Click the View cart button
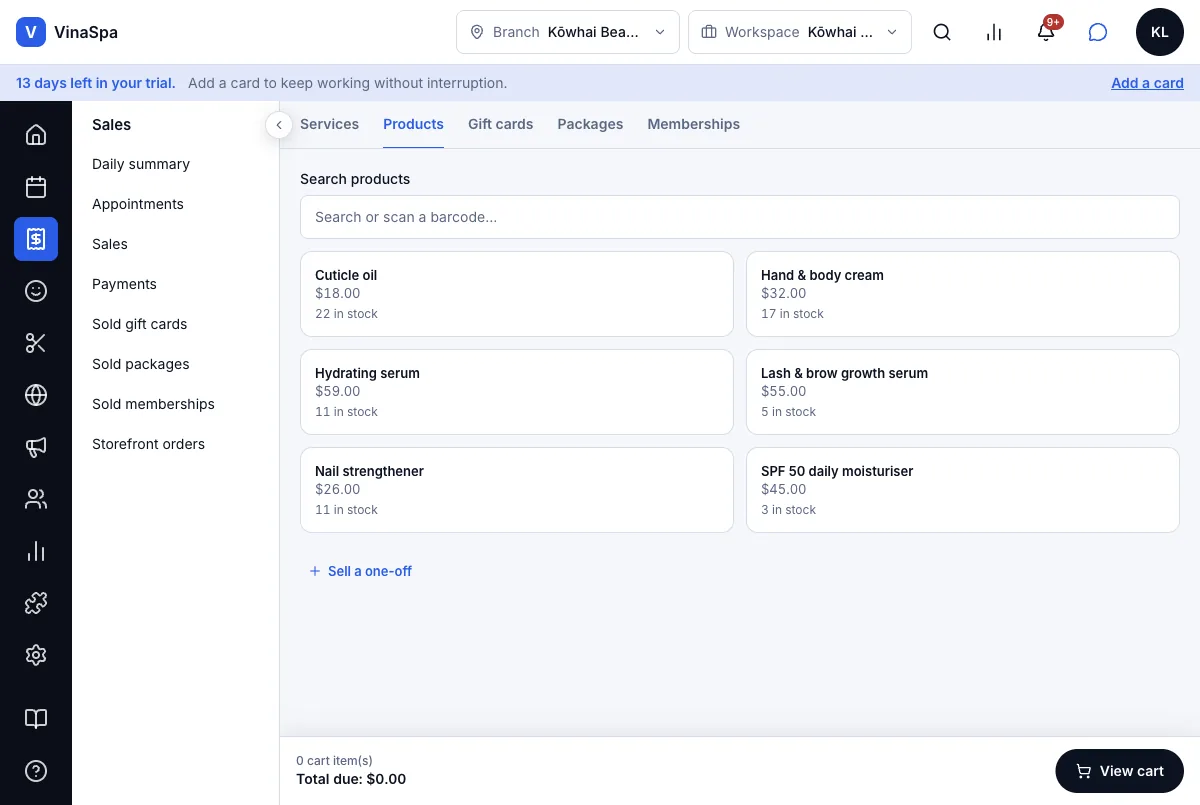 (x=1120, y=771)
